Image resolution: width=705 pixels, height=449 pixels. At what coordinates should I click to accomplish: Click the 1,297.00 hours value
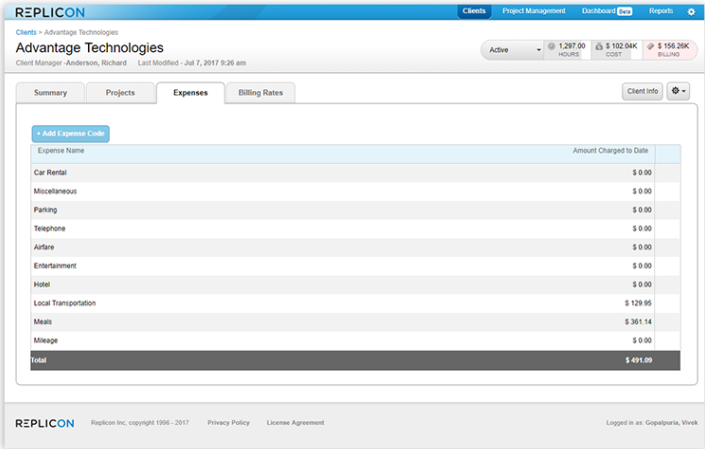[x=571, y=46]
